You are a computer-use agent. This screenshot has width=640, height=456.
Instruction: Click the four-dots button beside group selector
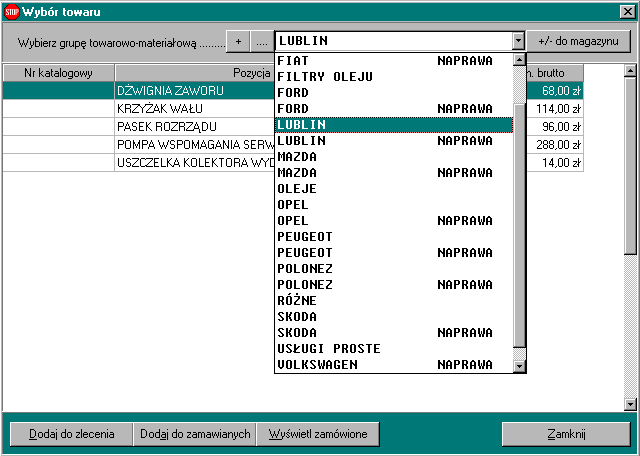(x=262, y=42)
